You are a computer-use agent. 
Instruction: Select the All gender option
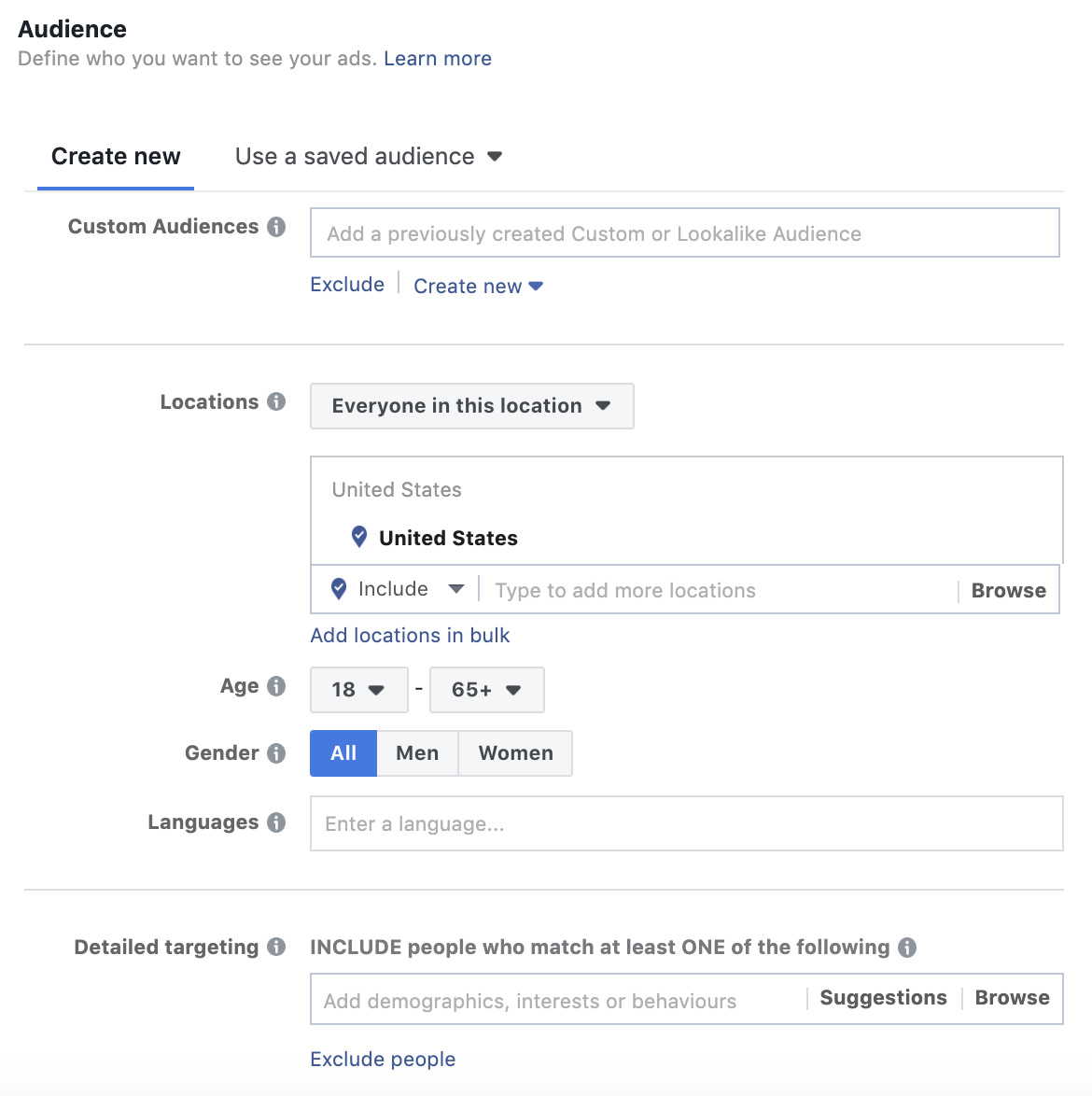pyautogui.click(x=343, y=752)
